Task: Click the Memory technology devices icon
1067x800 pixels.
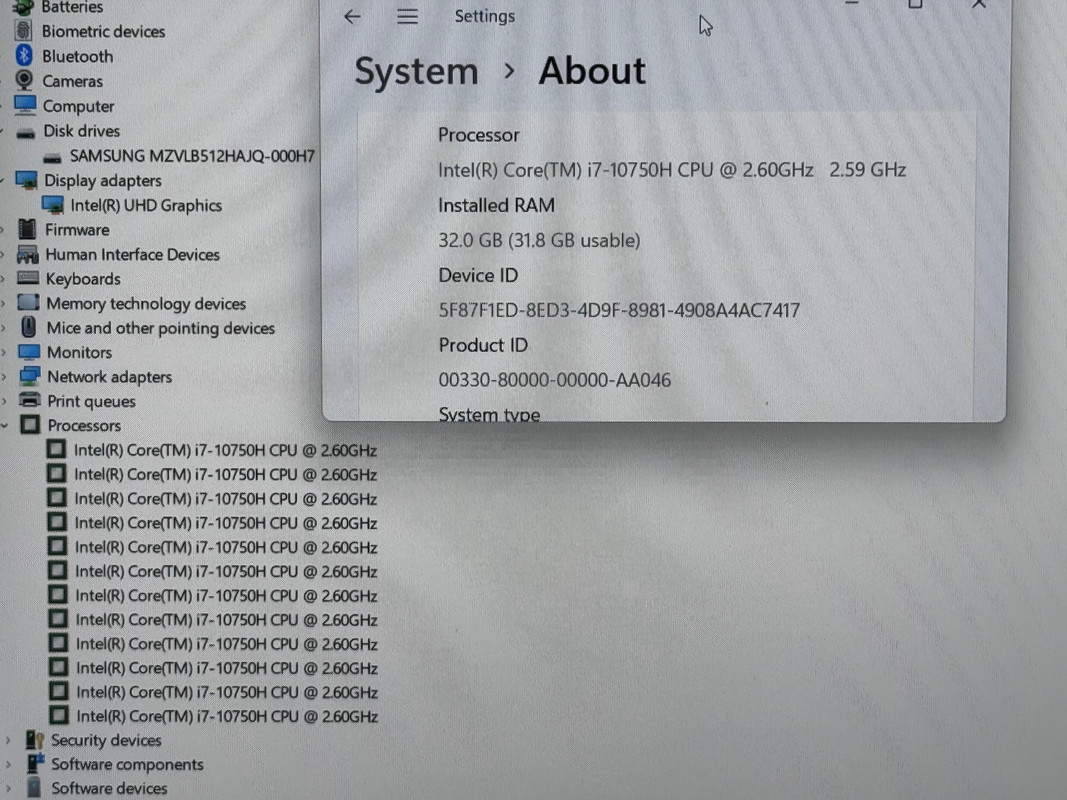Action: 28,302
